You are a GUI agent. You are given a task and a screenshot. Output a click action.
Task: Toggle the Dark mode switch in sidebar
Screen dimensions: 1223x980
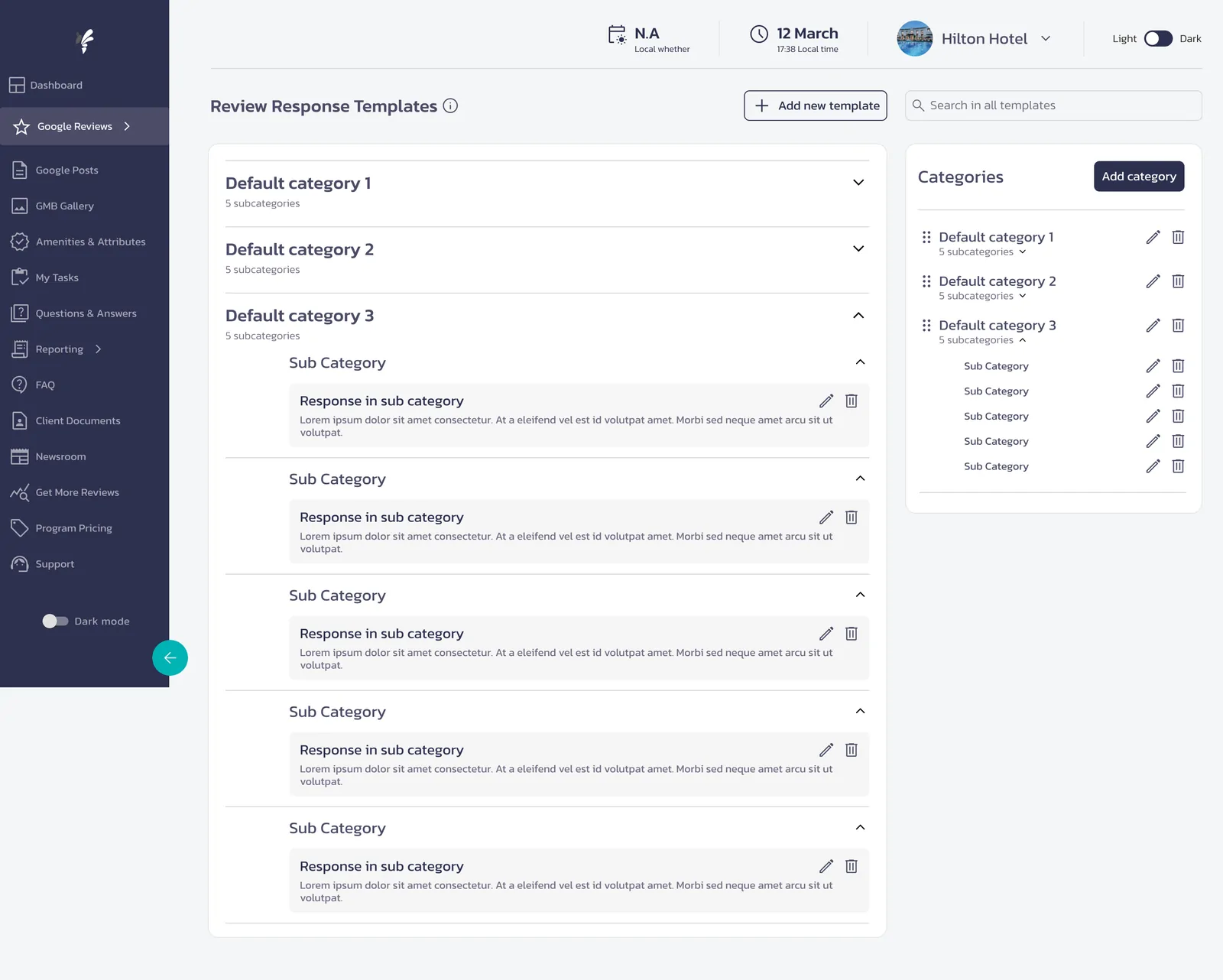tap(55, 621)
